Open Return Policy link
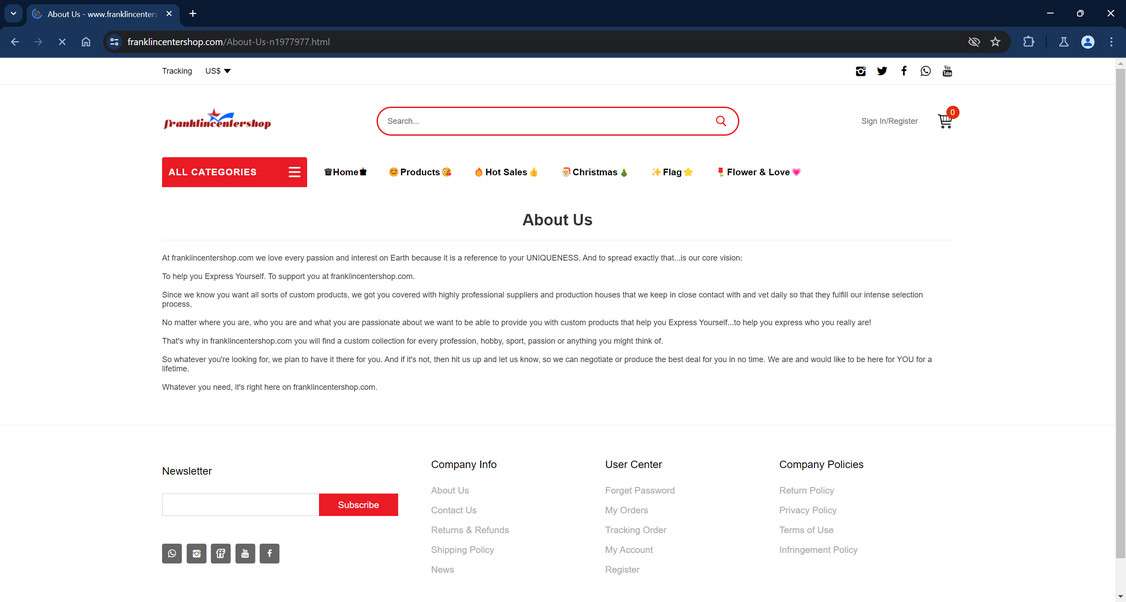This screenshot has height=602, width=1126. 806,490
